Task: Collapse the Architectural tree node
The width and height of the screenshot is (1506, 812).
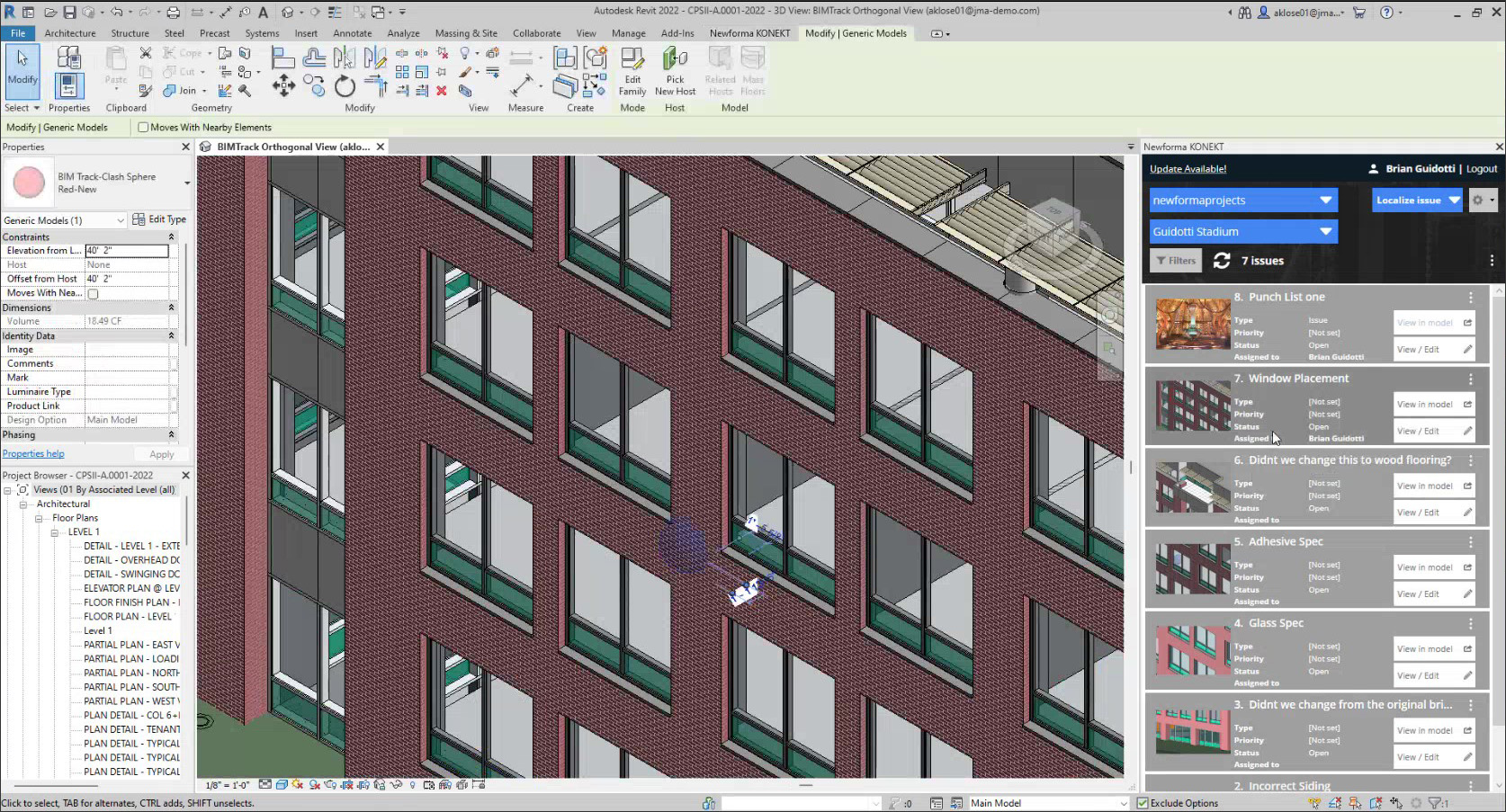Action: [x=23, y=504]
